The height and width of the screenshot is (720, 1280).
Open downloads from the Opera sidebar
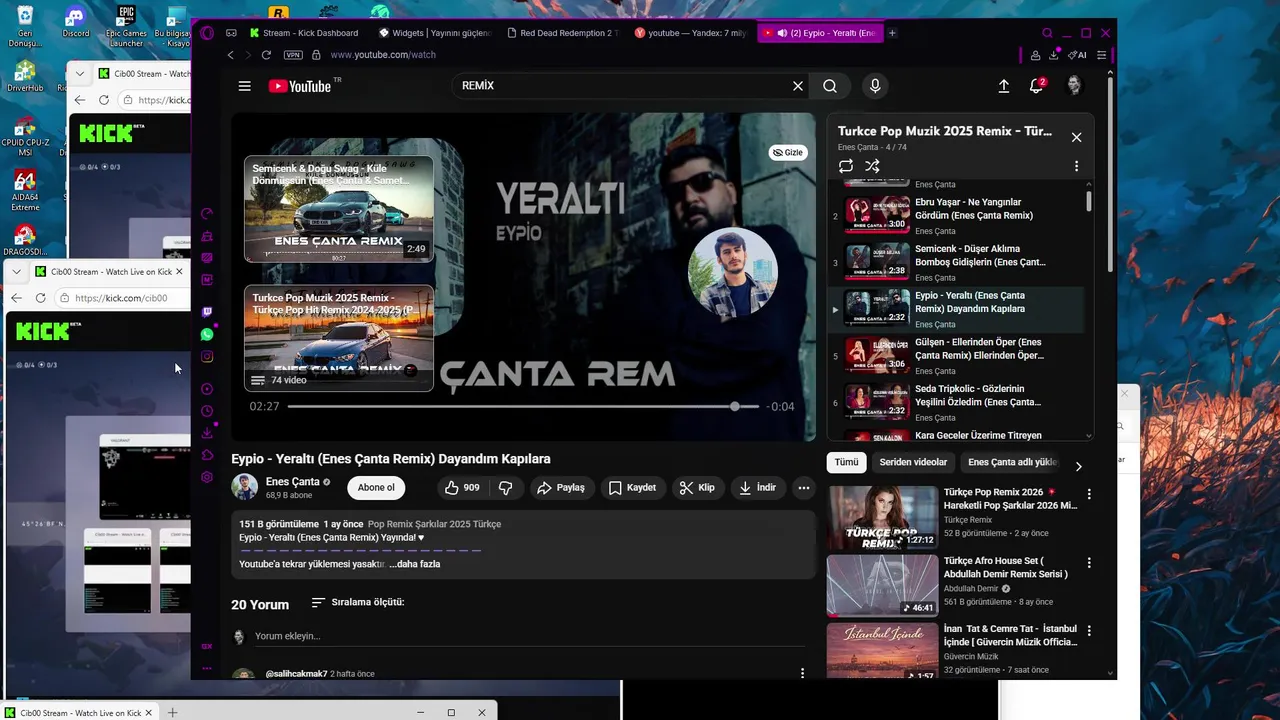(x=207, y=433)
